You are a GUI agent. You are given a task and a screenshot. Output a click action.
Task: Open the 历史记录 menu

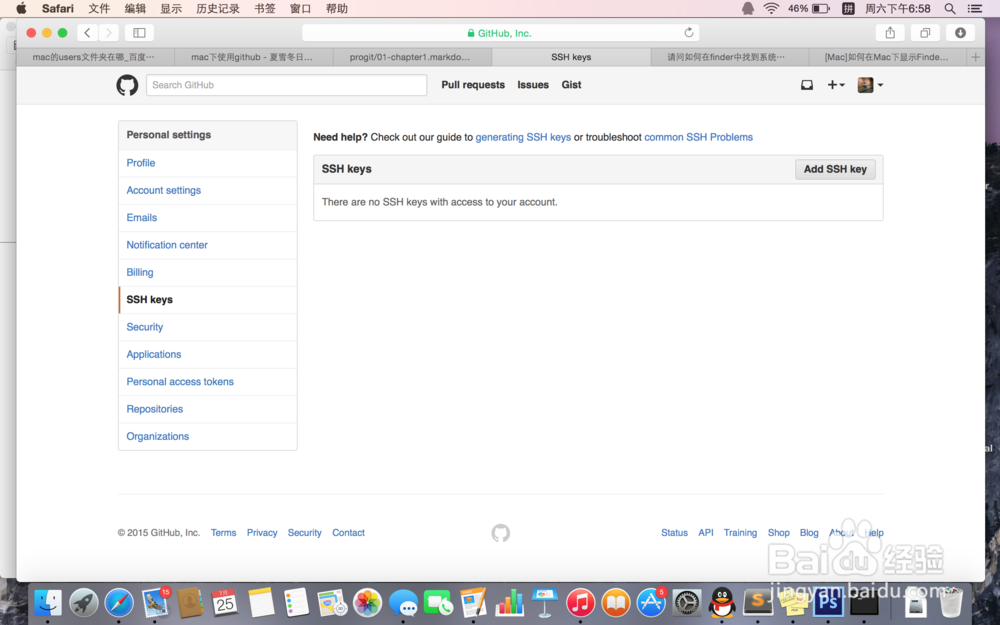point(217,9)
